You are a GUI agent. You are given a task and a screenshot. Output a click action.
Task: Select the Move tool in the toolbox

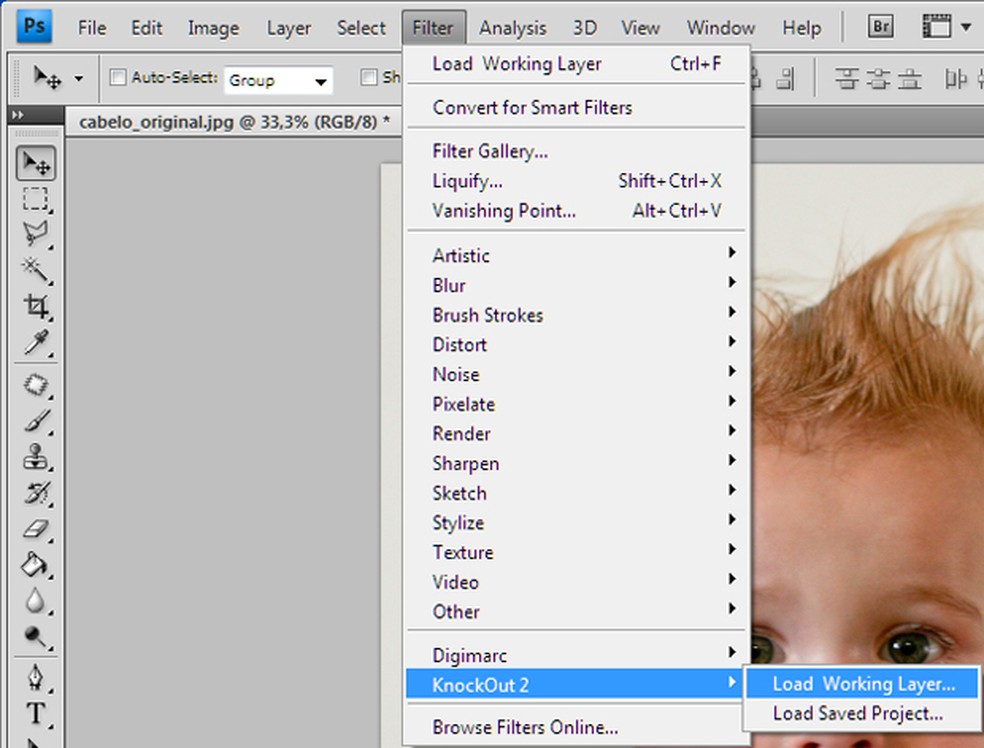coord(36,164)
